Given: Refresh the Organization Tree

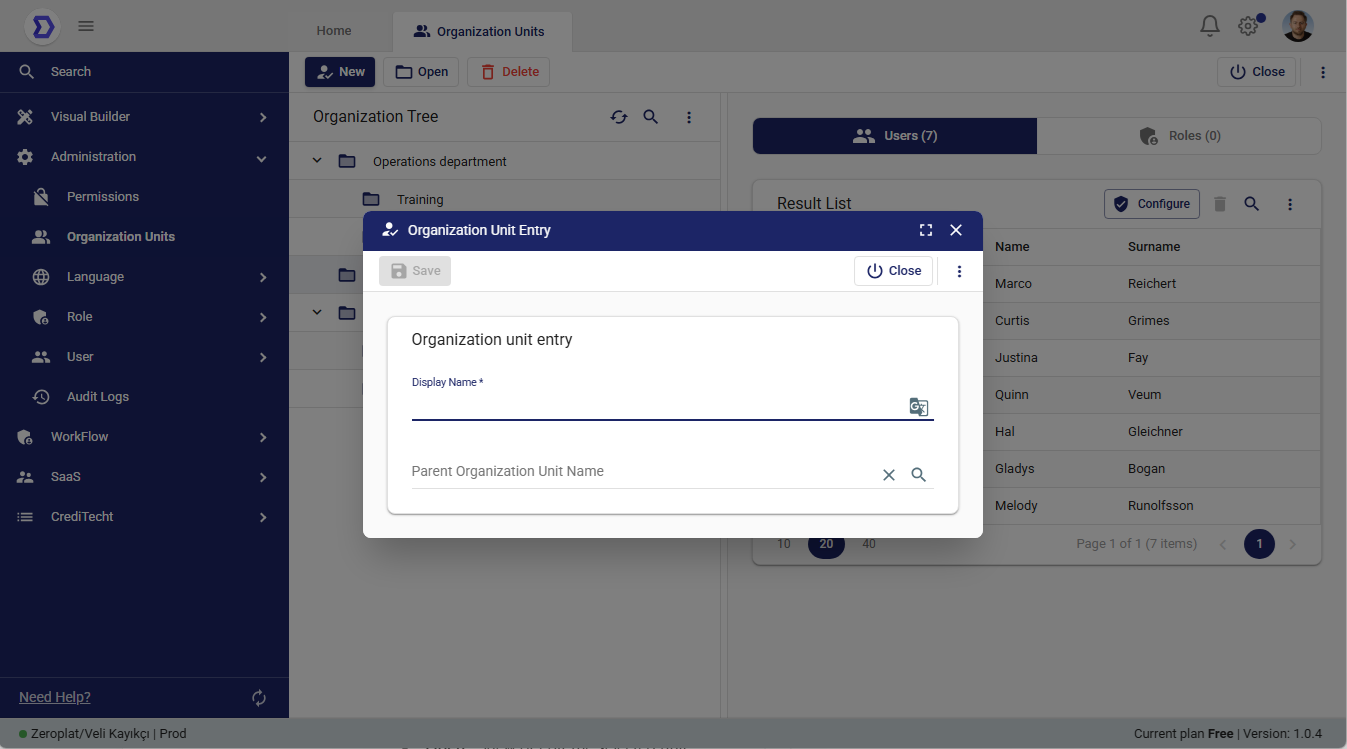Looking at the screenshot, I should (619, 117).
